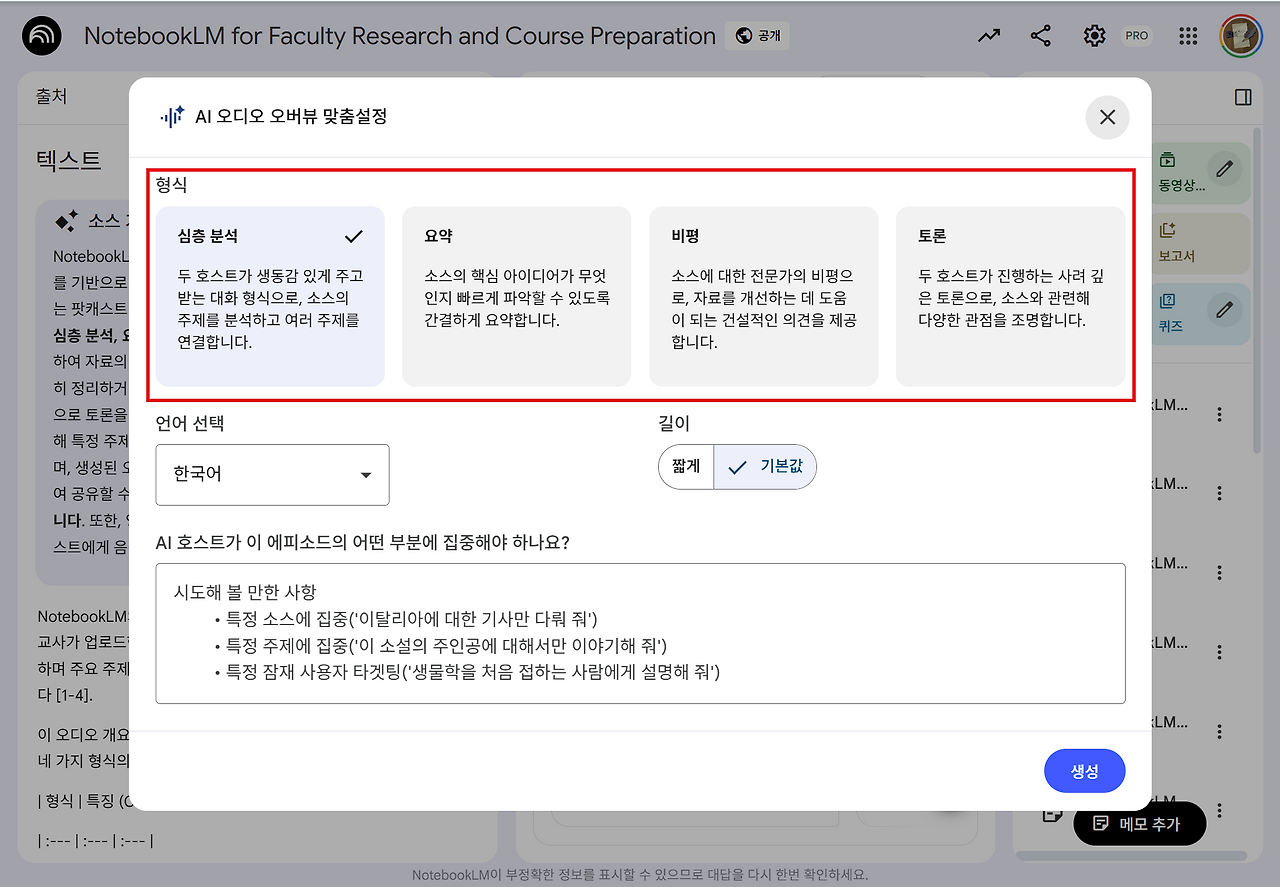This screenshot has width=1280, height=887.
Task: Set length to 짧게
Action: [686, 467]
